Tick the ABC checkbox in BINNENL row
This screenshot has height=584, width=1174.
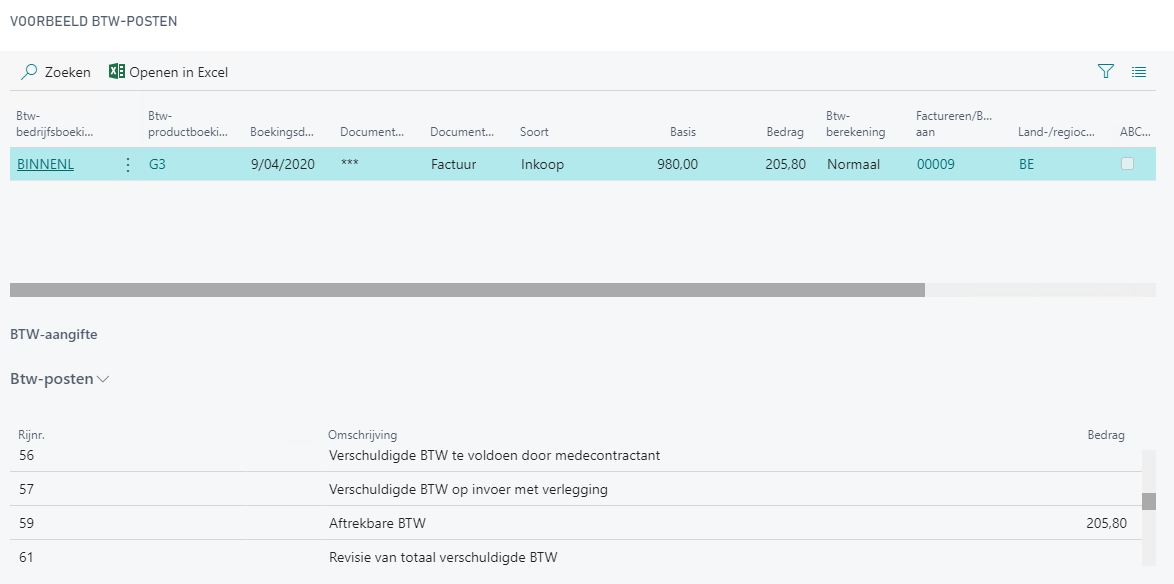(1127, 164)
